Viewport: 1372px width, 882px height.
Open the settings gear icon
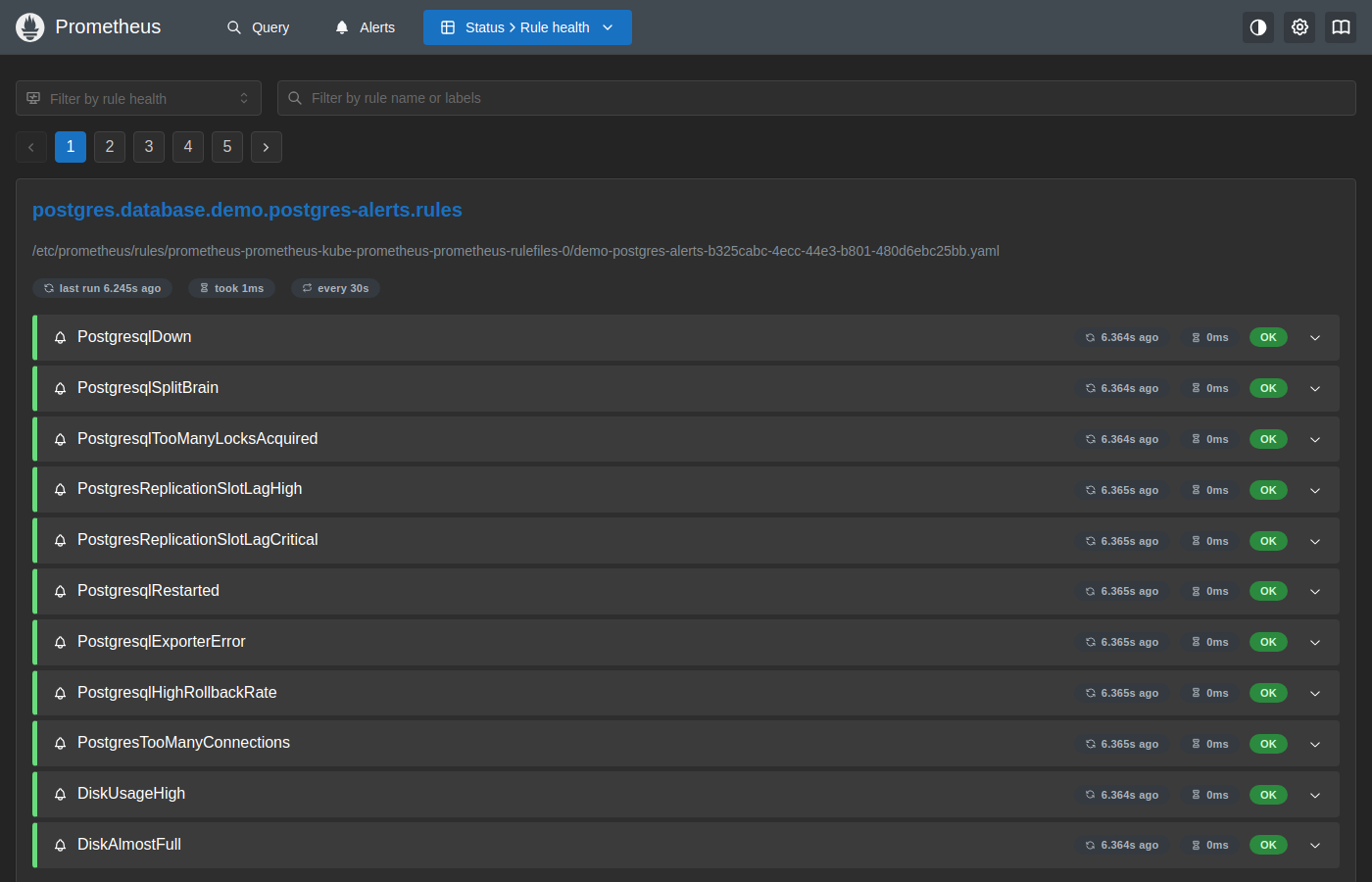(x=1299, y=27)
